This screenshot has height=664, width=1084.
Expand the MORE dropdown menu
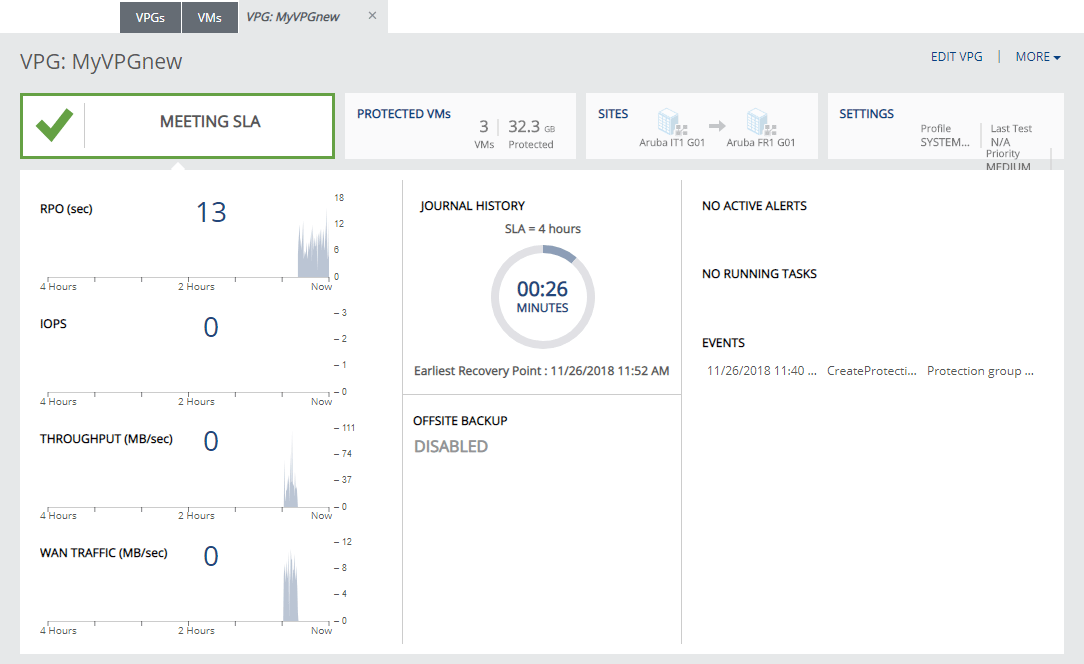[1038, 57]
